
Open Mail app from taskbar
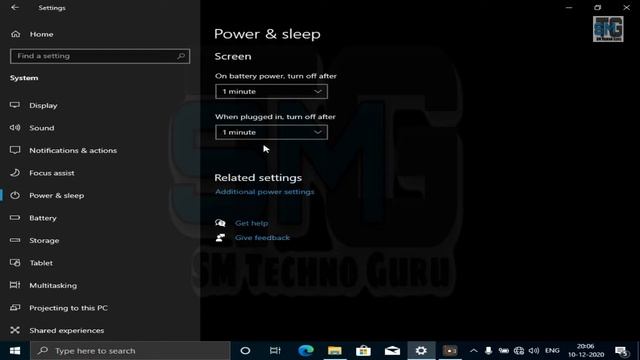(392, 351)
